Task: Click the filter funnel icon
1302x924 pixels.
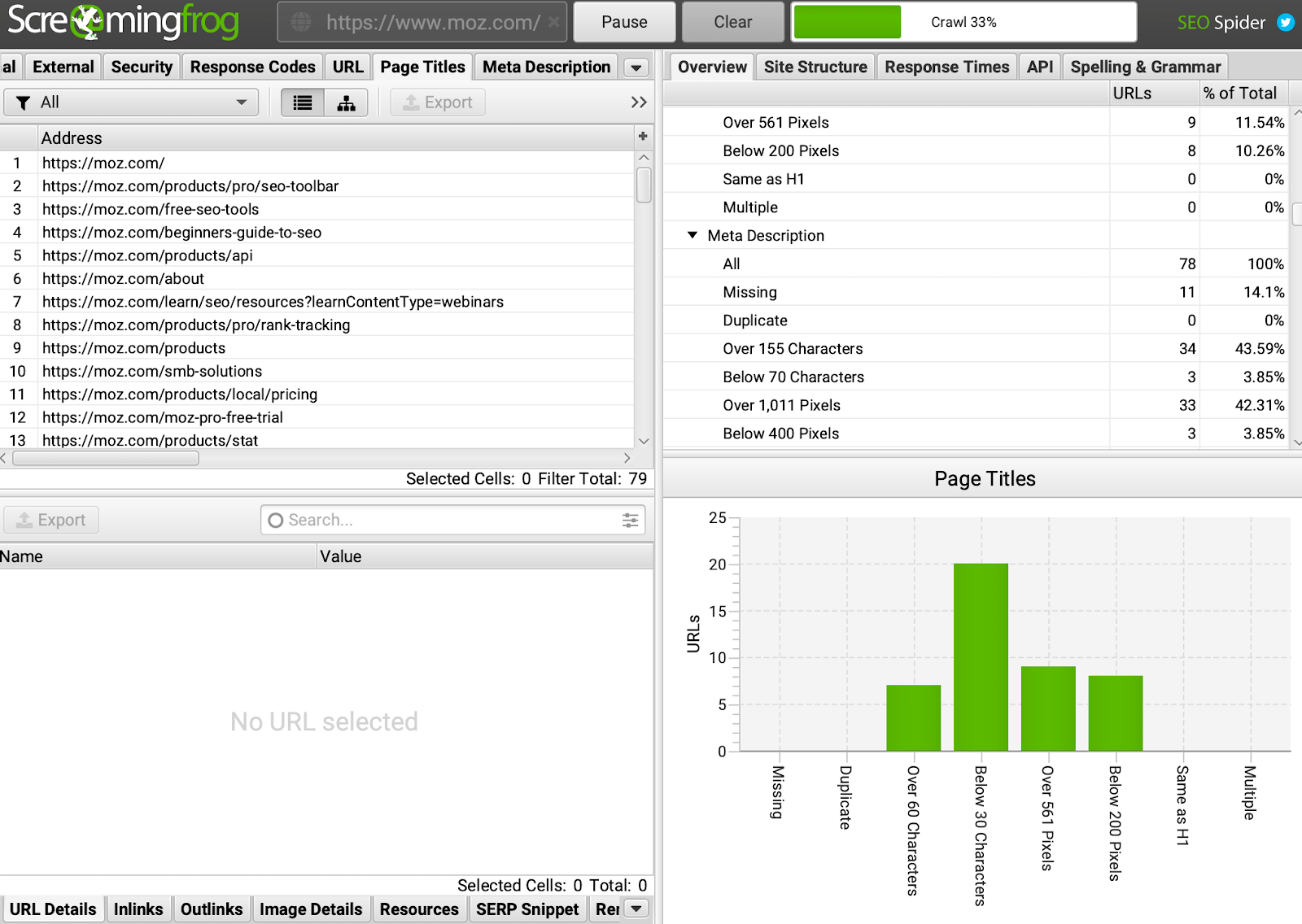Action: coord(24,102)
